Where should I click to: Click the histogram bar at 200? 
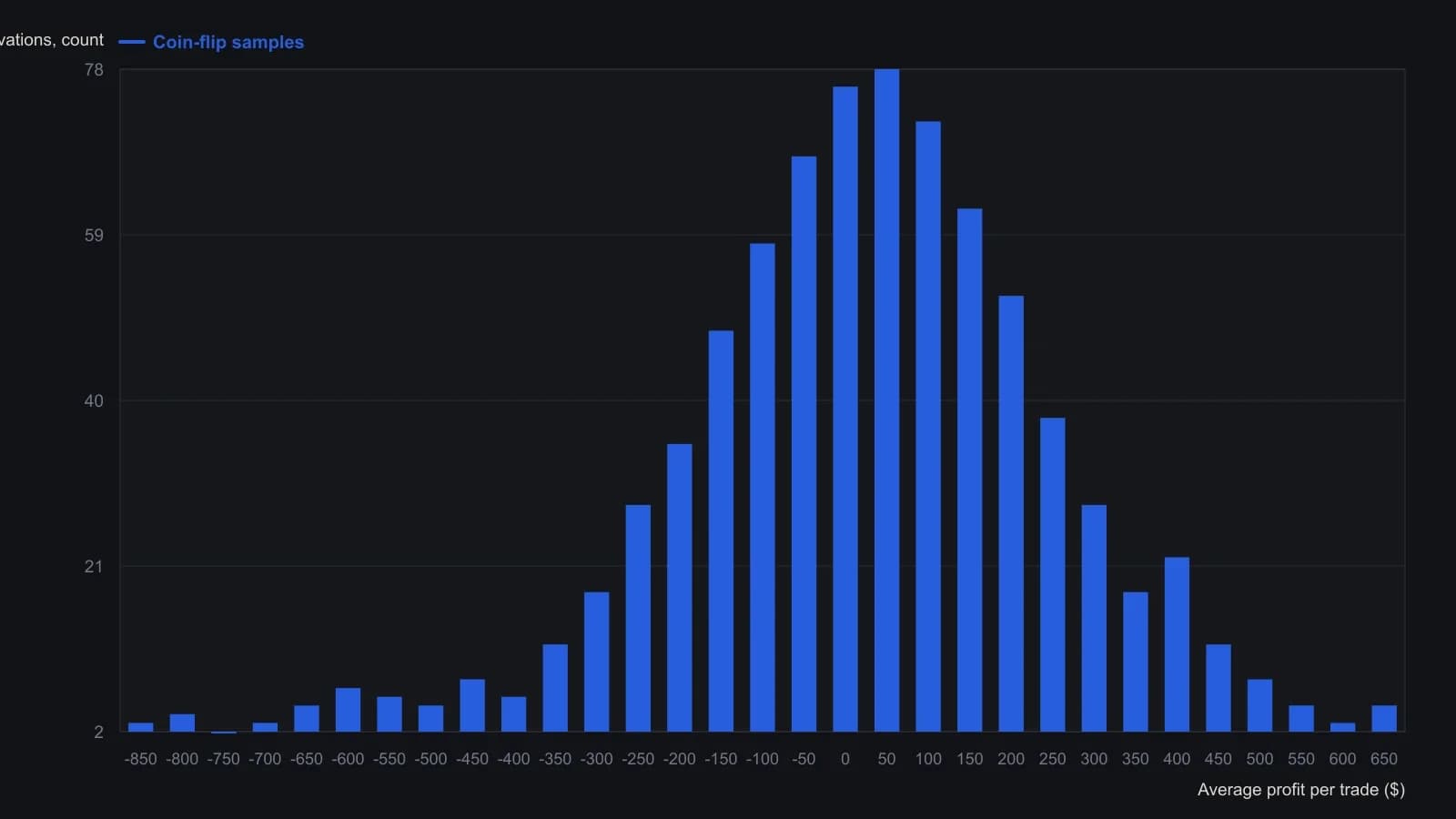click(x=1011, y=514)
